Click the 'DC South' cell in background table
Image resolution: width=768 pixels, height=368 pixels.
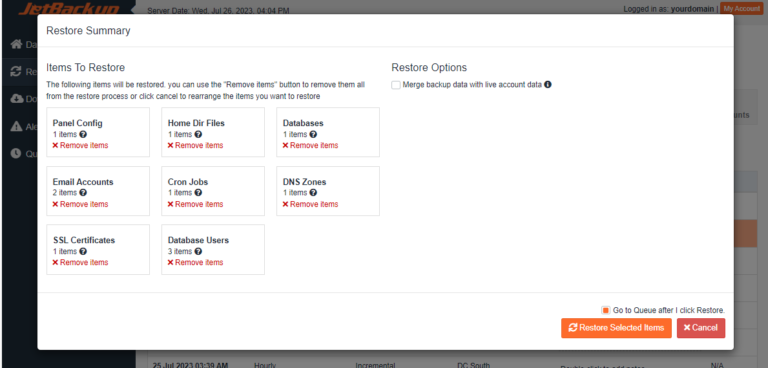(x=473, y=365)
